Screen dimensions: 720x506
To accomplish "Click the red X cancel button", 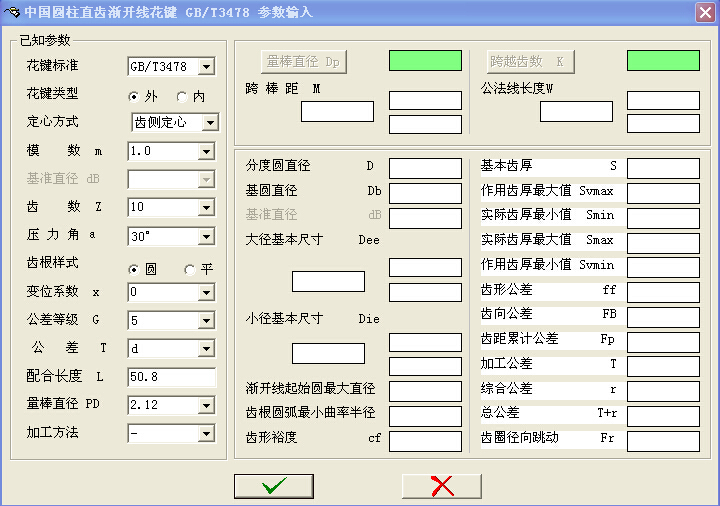I will tap(441, 486).
